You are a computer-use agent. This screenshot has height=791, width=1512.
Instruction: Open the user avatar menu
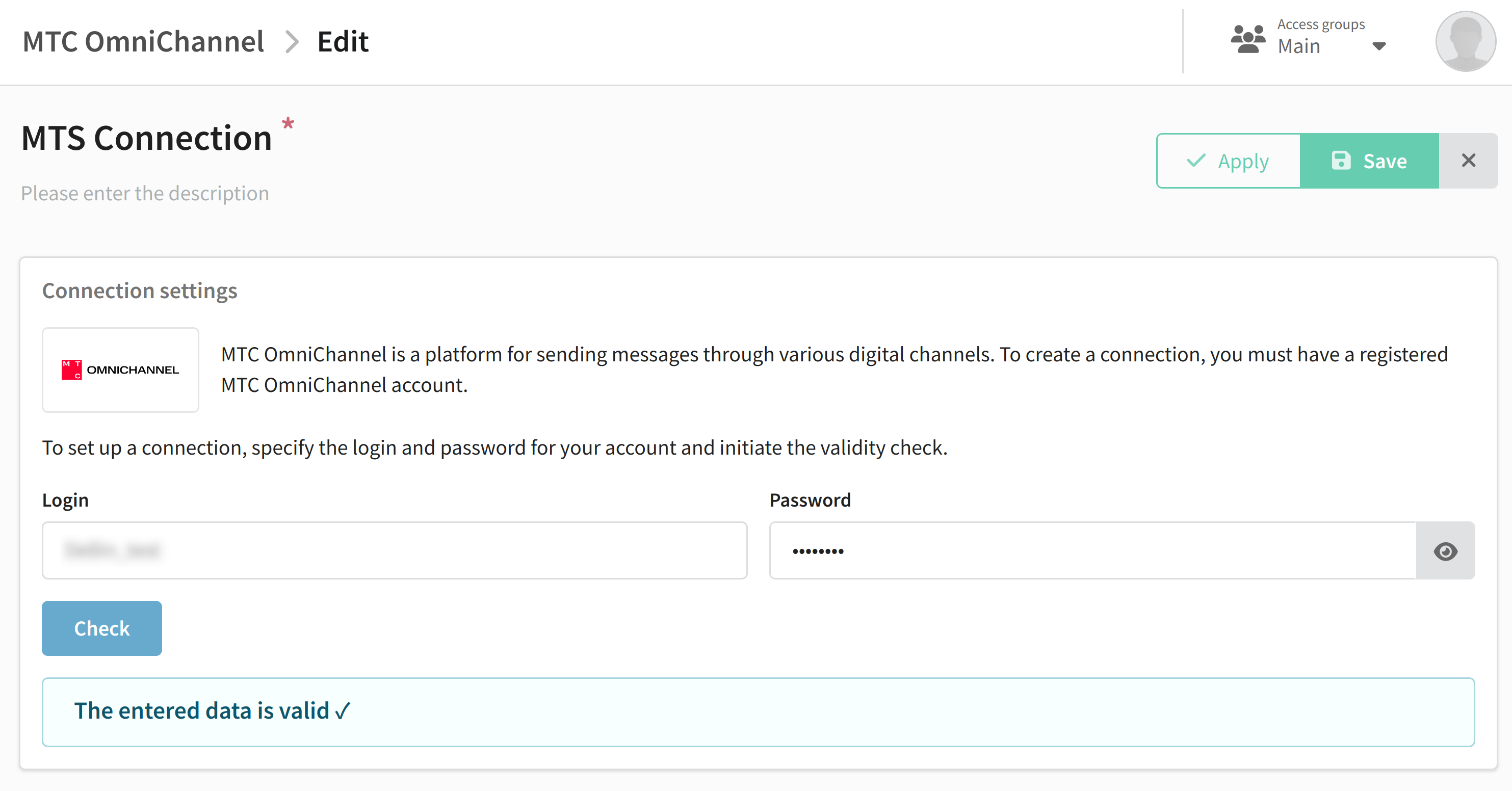point(1466,40)
